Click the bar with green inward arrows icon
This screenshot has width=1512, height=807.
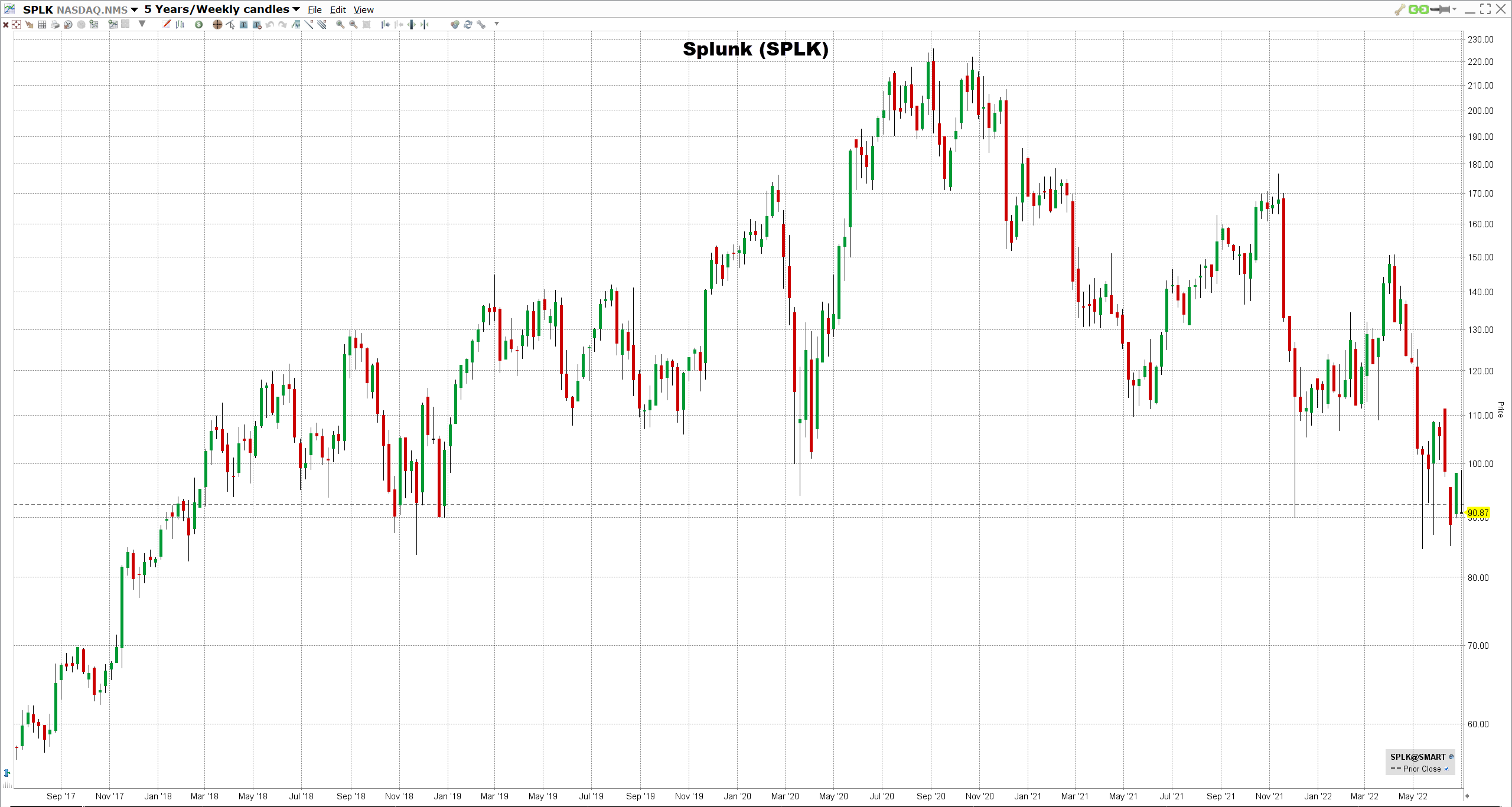pos(424,24)
